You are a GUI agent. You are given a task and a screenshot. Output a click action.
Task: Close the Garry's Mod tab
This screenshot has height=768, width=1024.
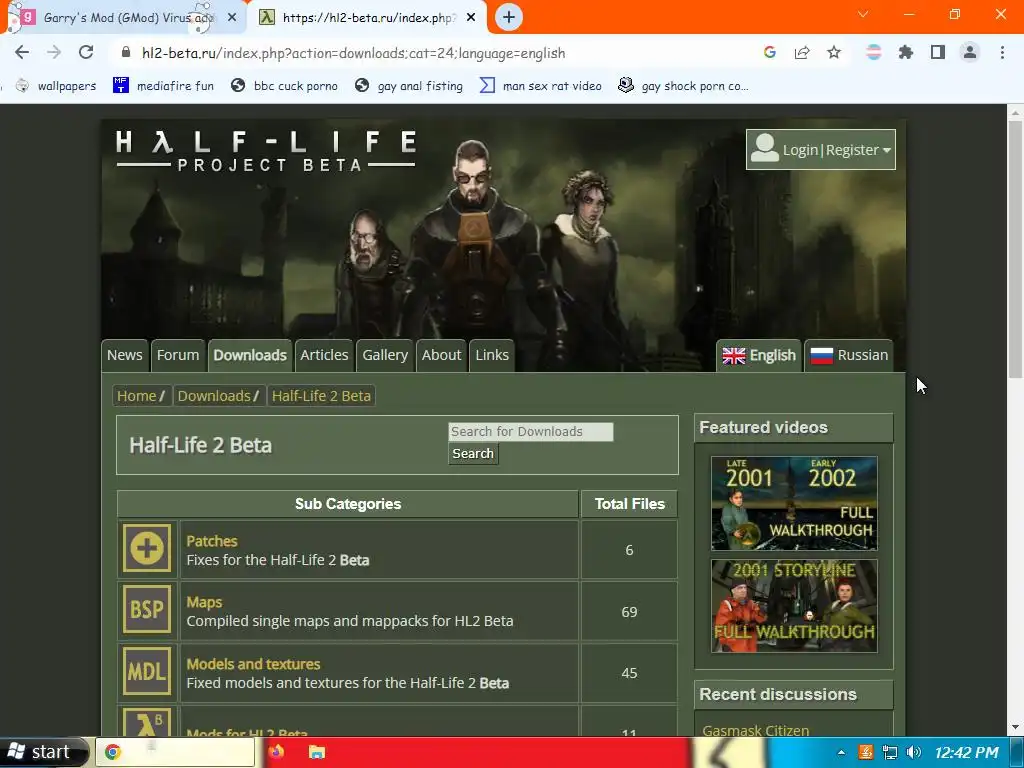click(x=232, y=18)
